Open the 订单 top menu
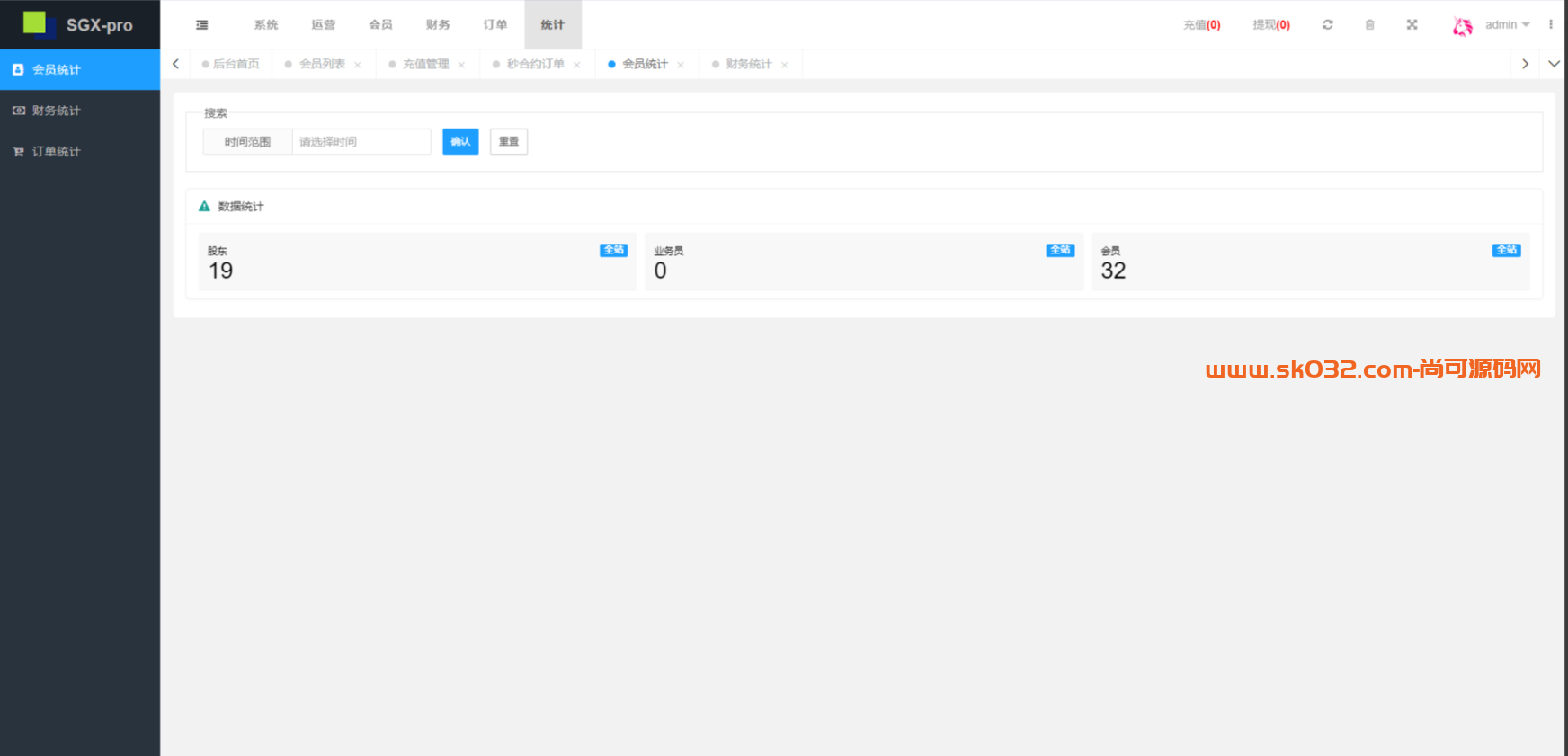 [x=495, y=24]
